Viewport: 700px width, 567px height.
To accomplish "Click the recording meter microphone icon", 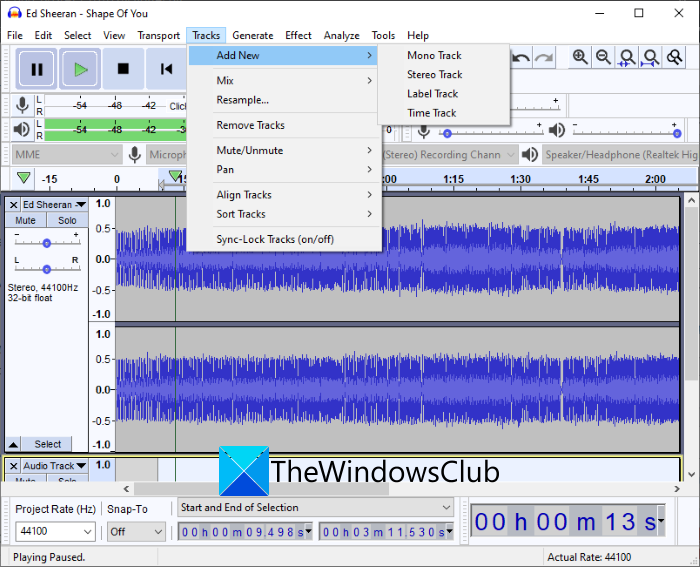I will (22, 105).
